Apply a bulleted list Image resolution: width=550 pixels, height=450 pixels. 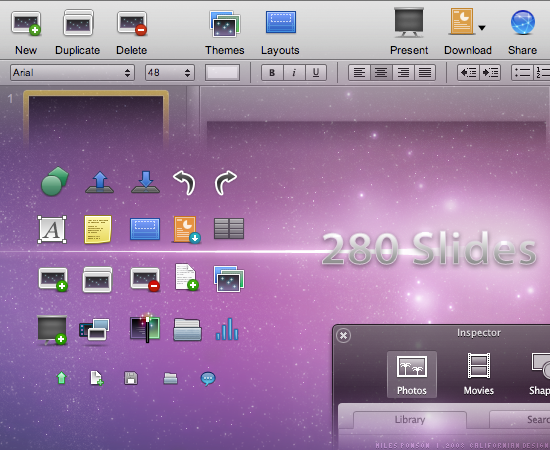[x=522, y=73]
